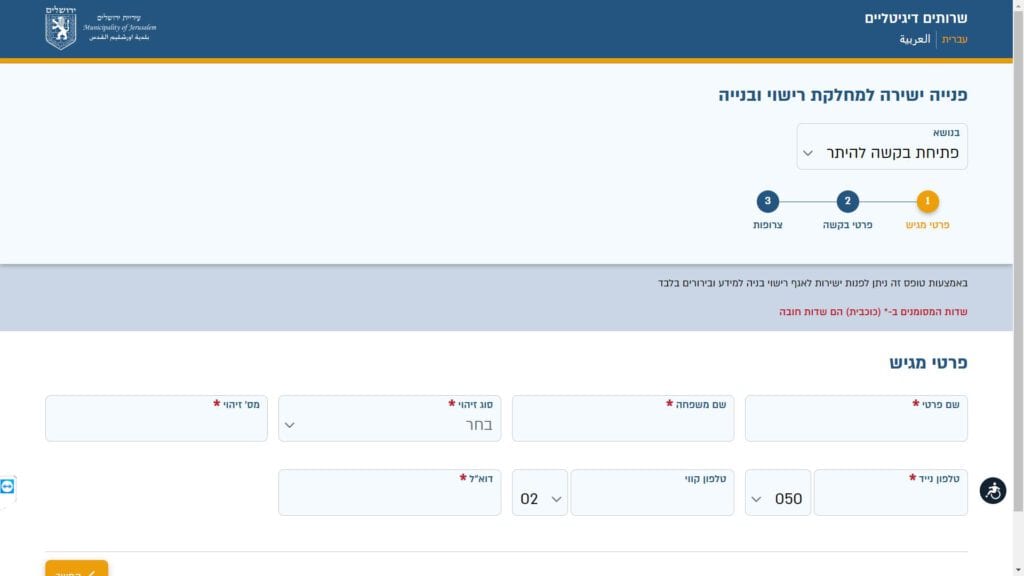Select step 1 circle פרטי מגיש

927,201
